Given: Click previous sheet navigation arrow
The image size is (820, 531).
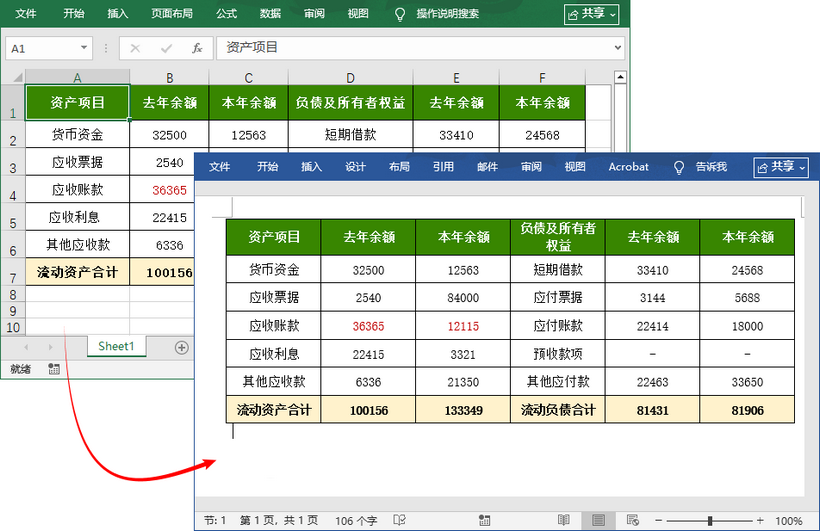Looking at the screenshot, I should [26, 347].
